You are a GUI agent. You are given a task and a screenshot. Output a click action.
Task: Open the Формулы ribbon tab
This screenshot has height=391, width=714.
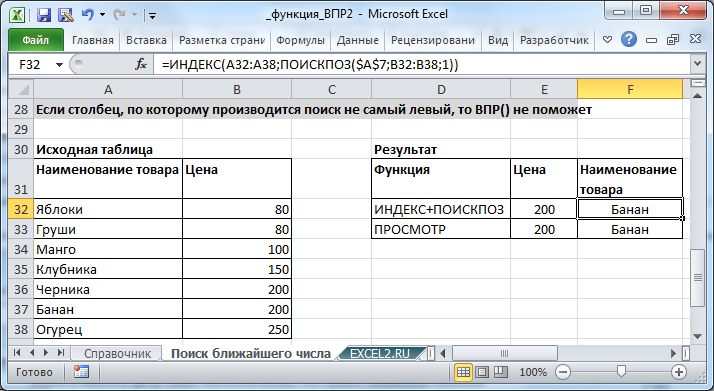pos(301,40)
